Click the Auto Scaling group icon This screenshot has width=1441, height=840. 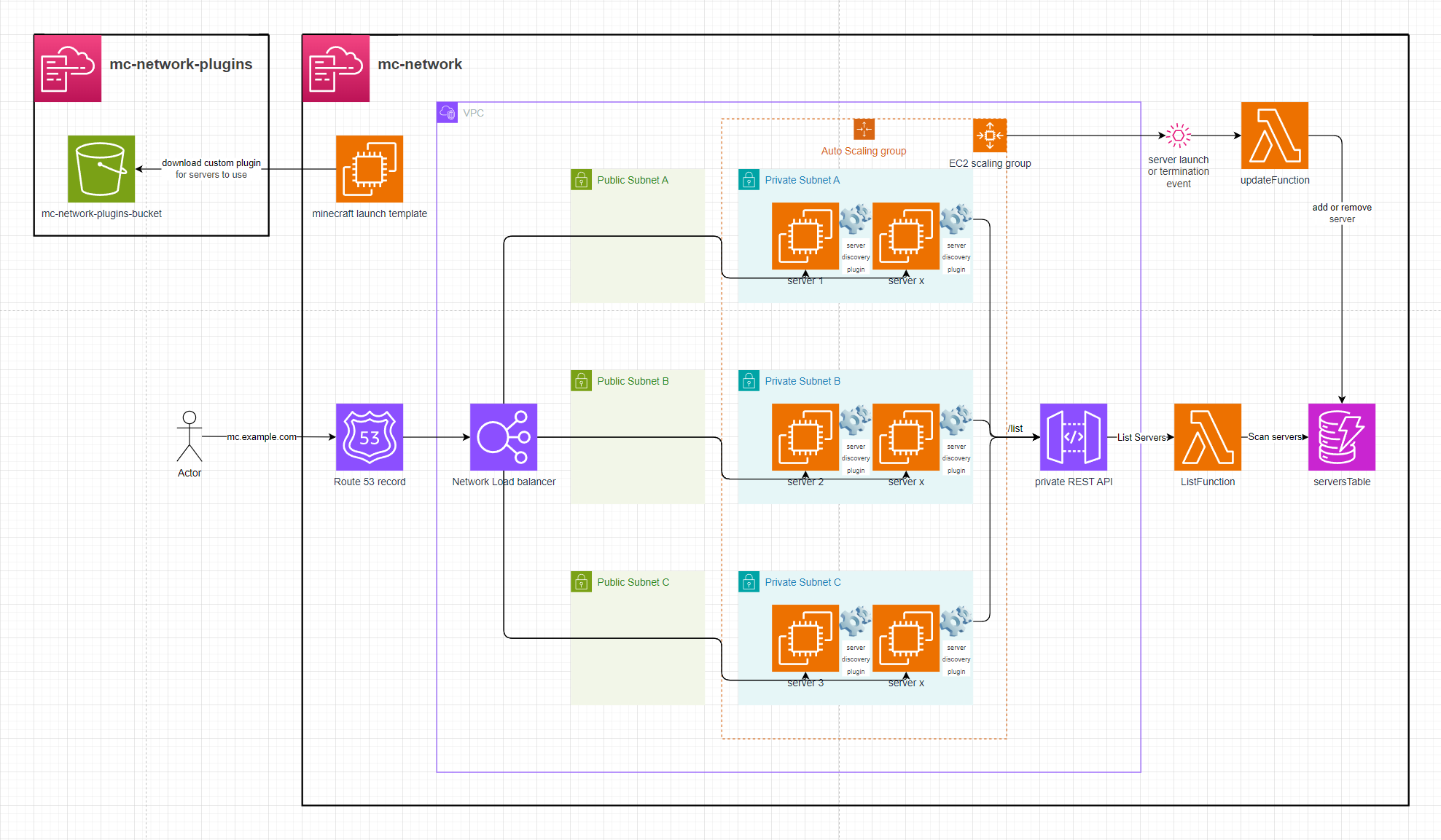pyautogui.click(x=864, y=130)
